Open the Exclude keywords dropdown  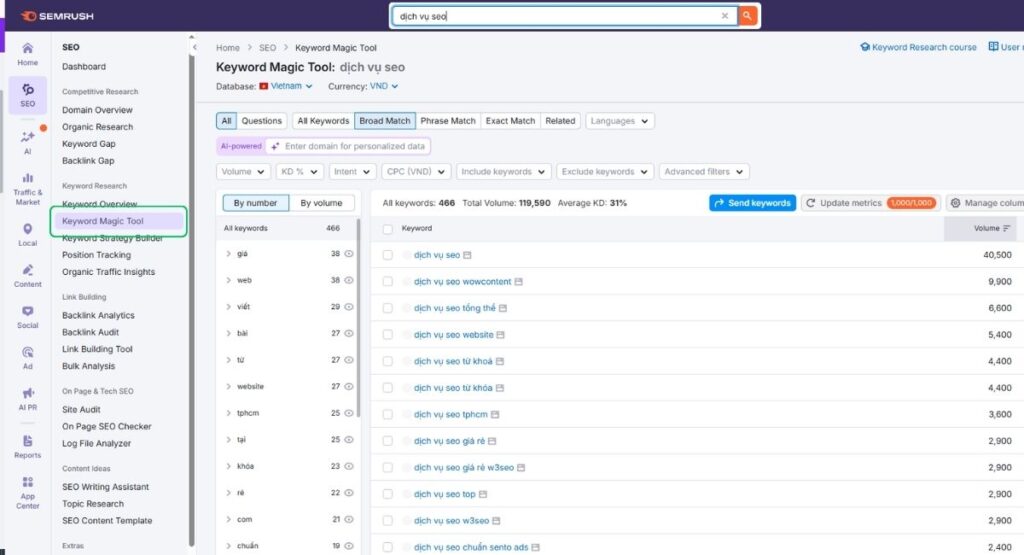point(605,172)
